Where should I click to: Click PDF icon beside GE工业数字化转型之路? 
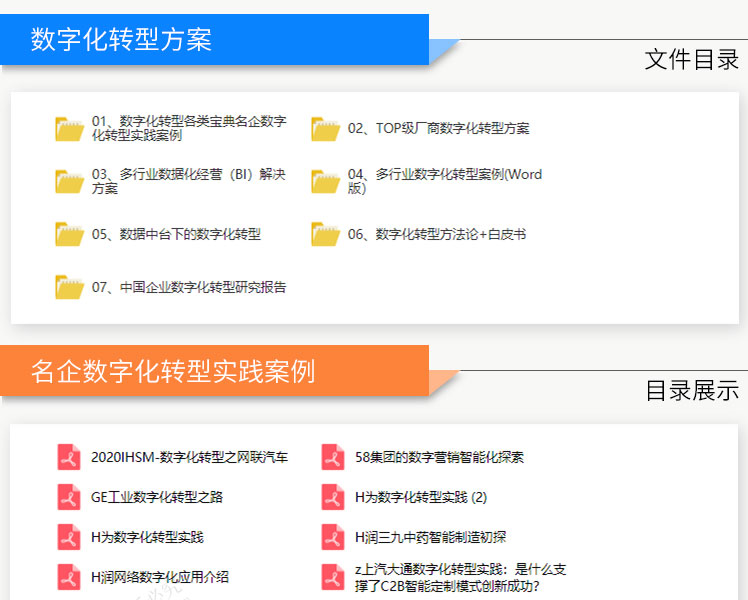coord(69,497)
